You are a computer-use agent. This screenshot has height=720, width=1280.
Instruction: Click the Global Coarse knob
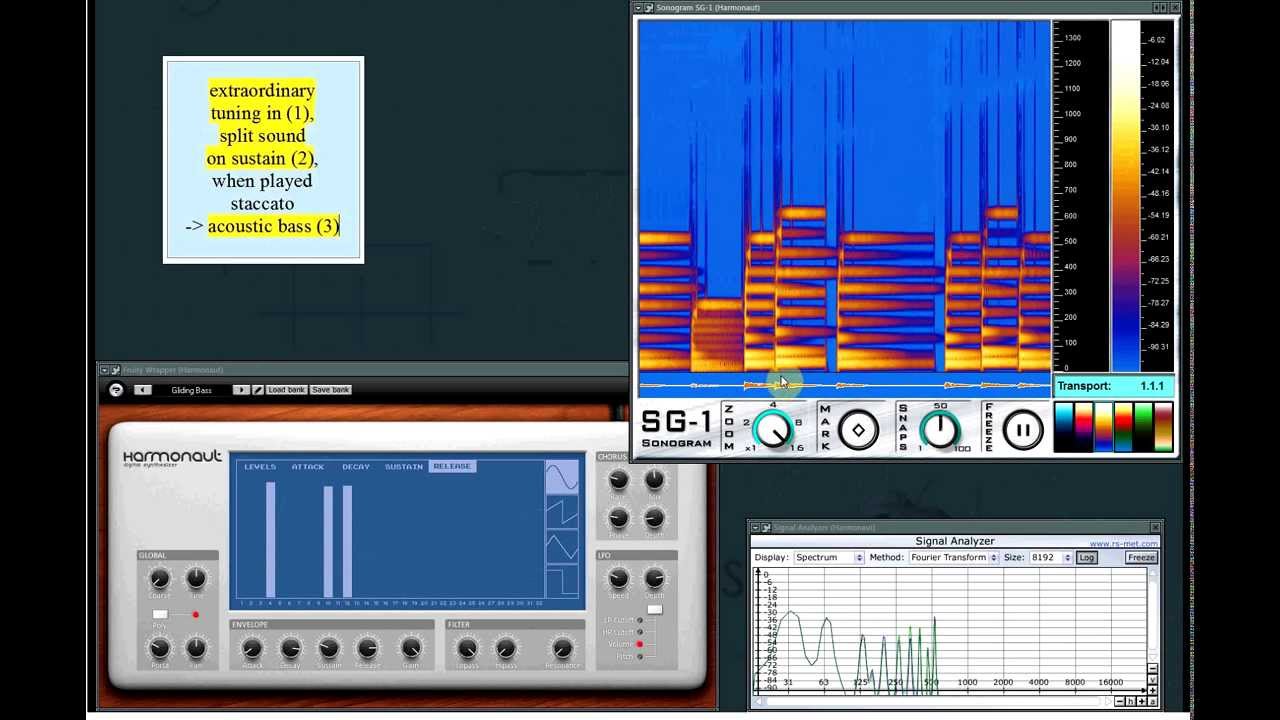pos(159,578)
